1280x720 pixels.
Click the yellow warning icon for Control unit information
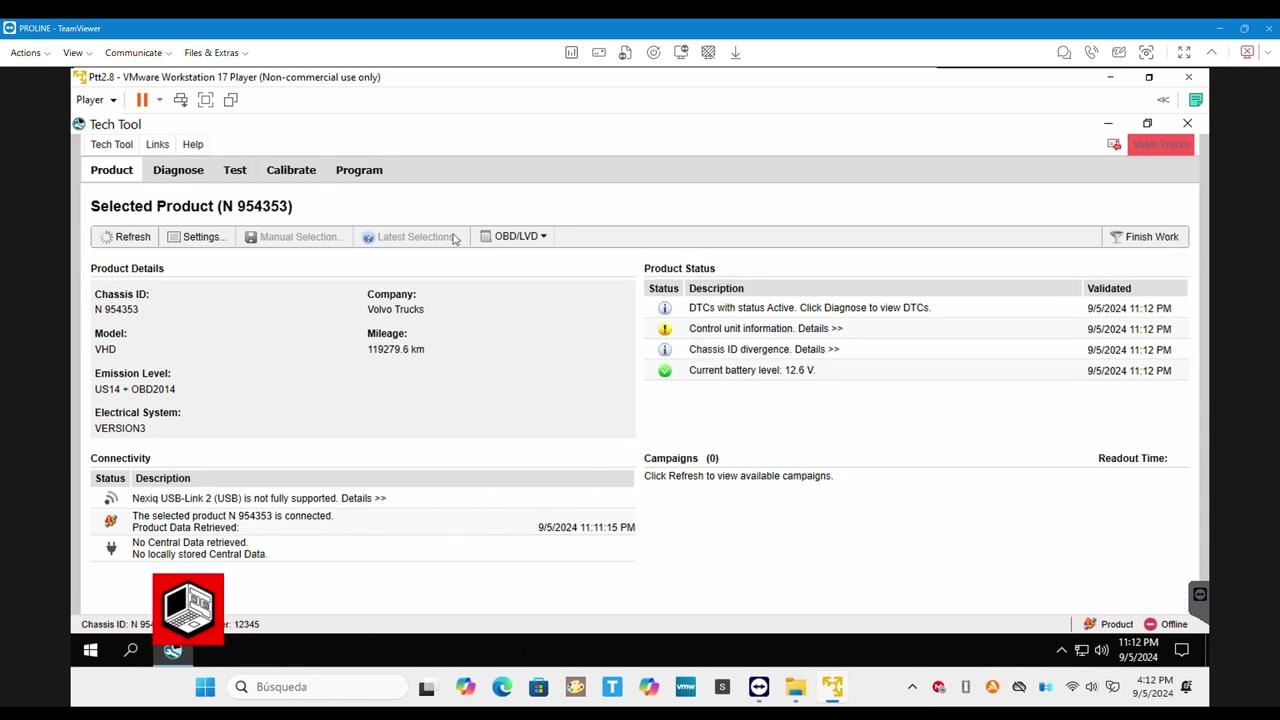[x=664, y=329]
